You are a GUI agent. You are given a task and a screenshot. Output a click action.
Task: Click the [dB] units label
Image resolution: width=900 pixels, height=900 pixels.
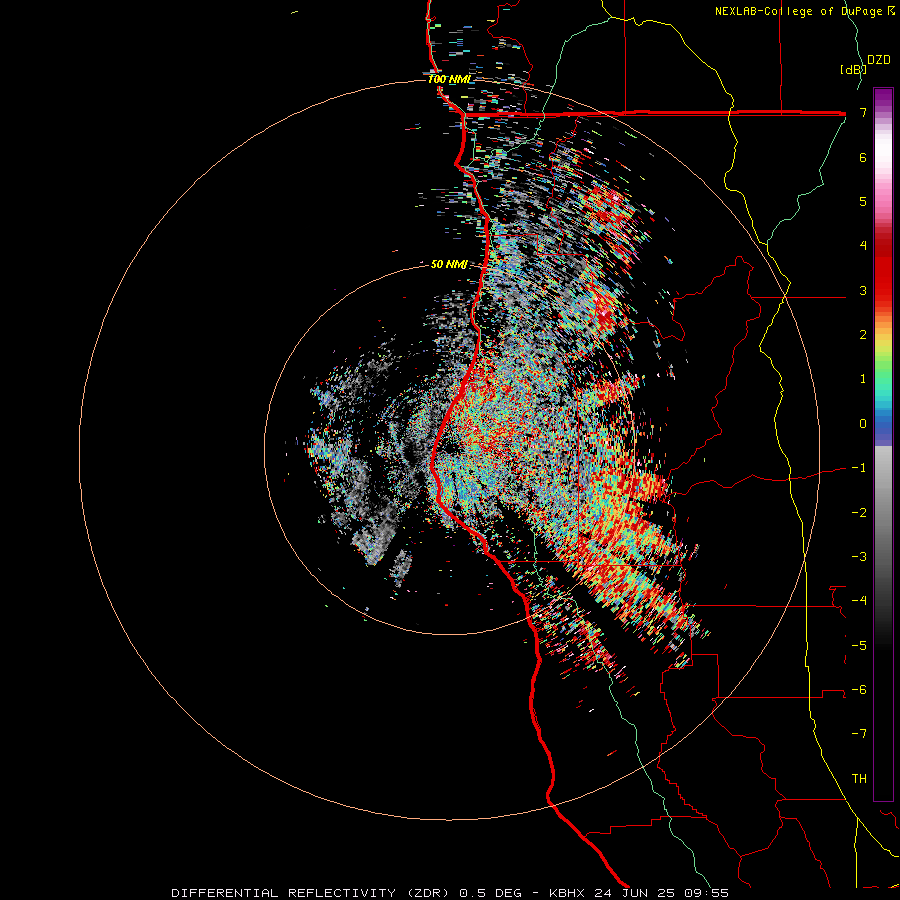tap(853, 69)
